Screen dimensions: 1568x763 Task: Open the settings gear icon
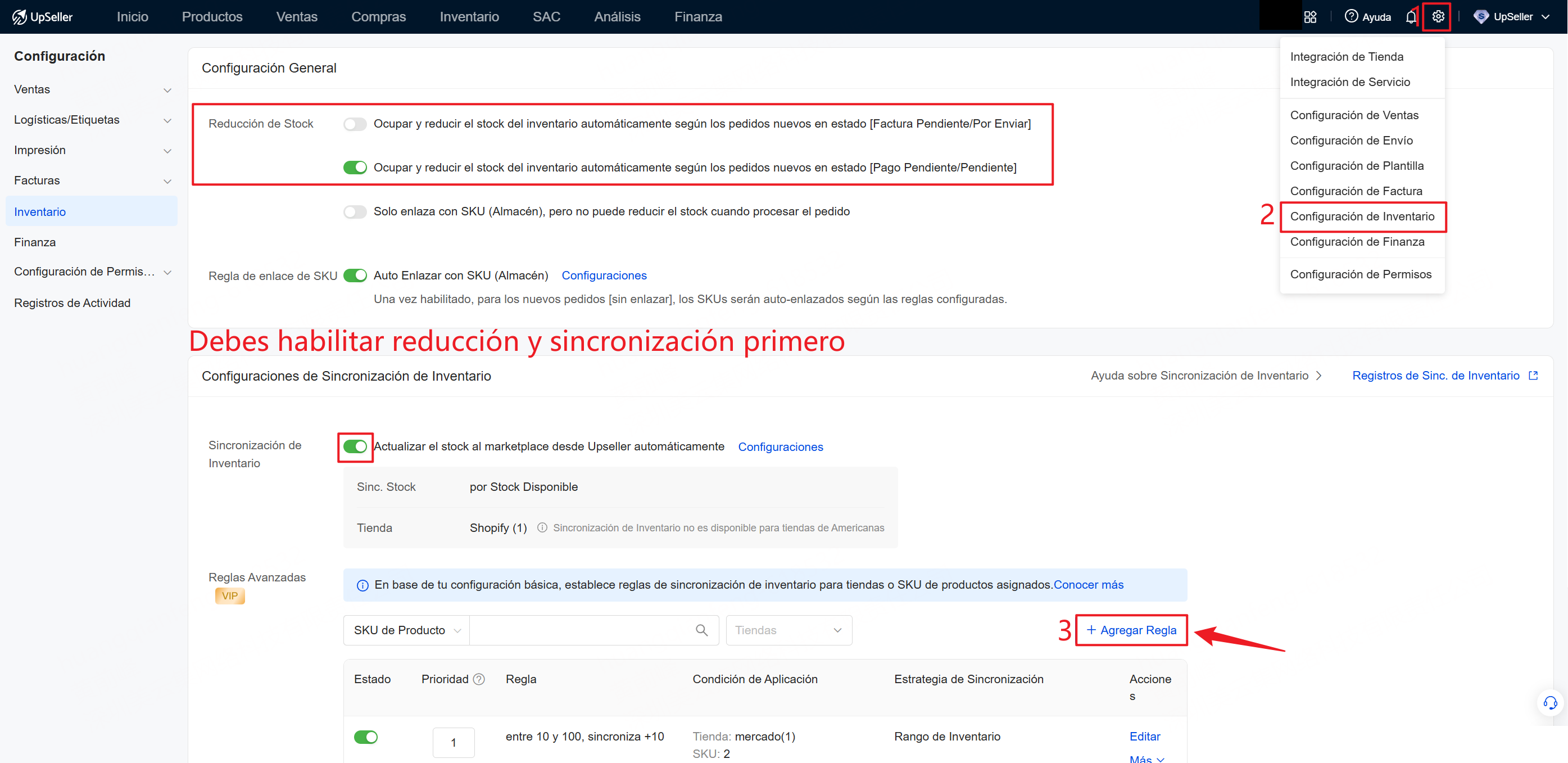1437,16
